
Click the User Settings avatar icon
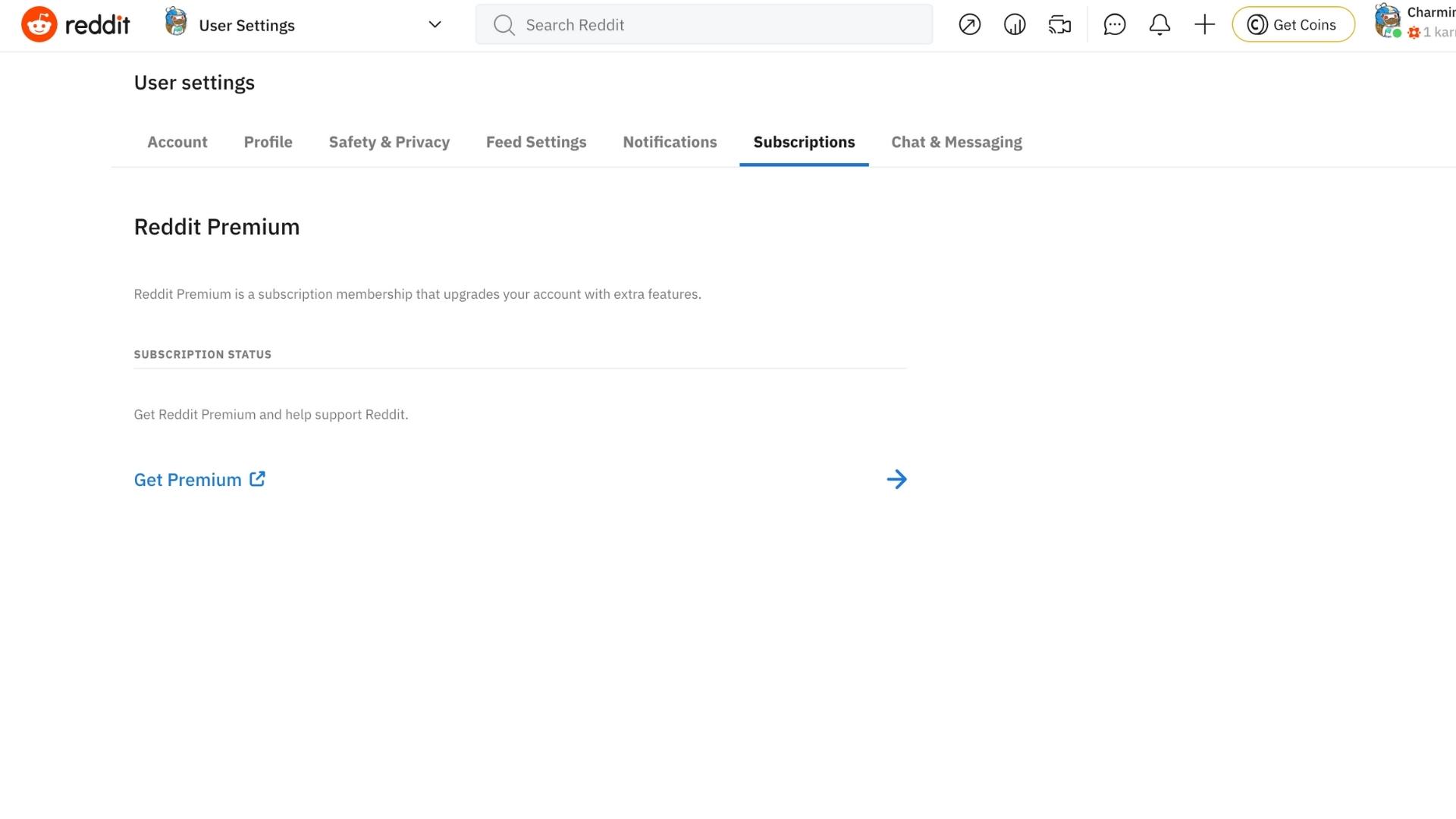(x=176, y=21)
